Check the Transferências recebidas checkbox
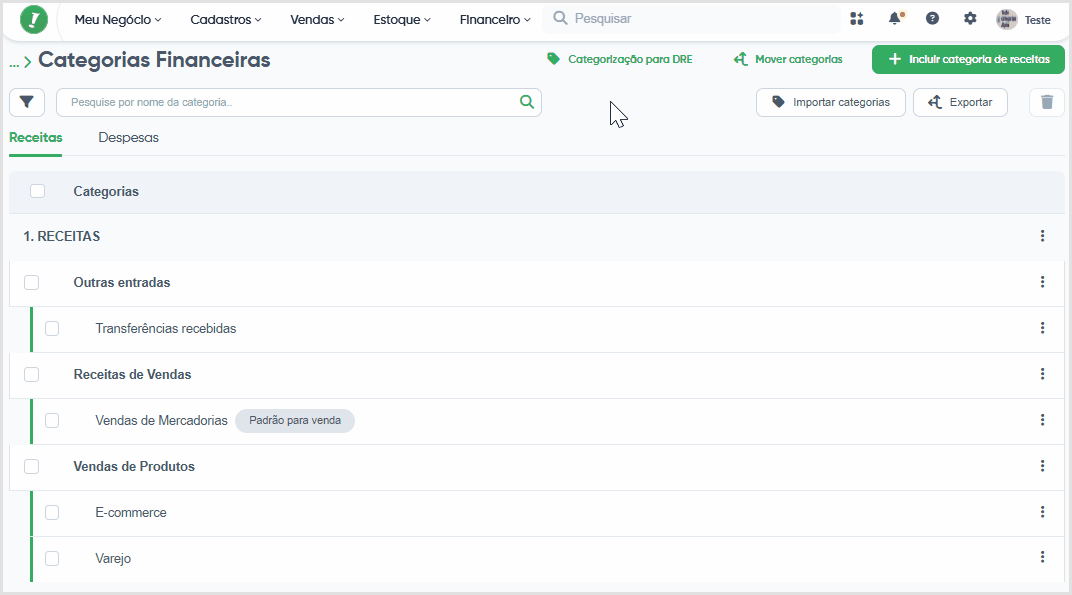1072x595 pixels. click(x=52, y=328)
